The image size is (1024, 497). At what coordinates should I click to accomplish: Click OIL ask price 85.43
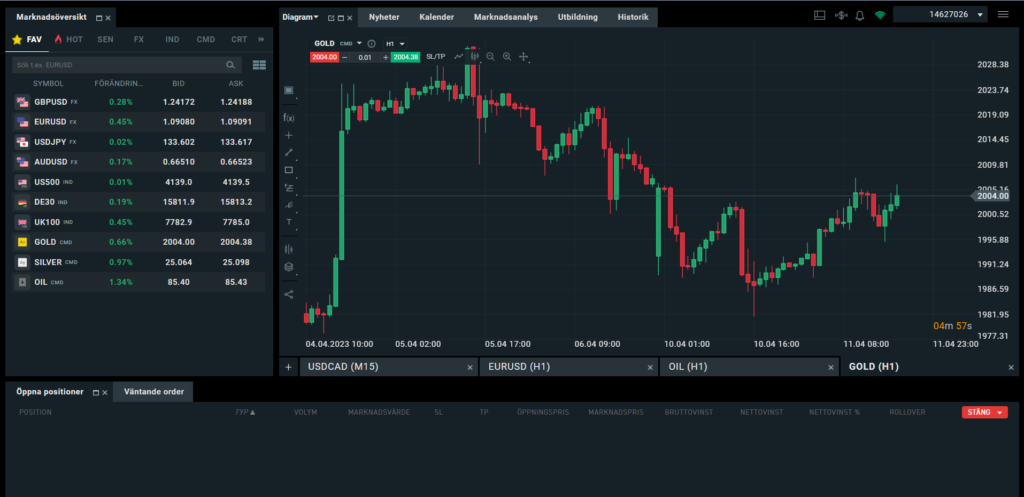click(x=236, y=282)
